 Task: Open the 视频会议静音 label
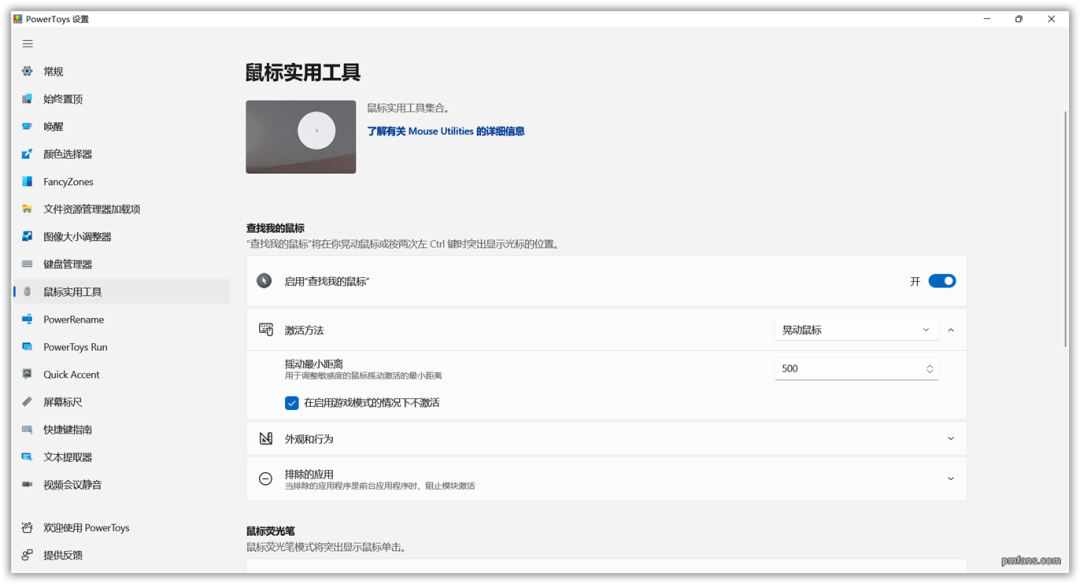pos(72,485)
